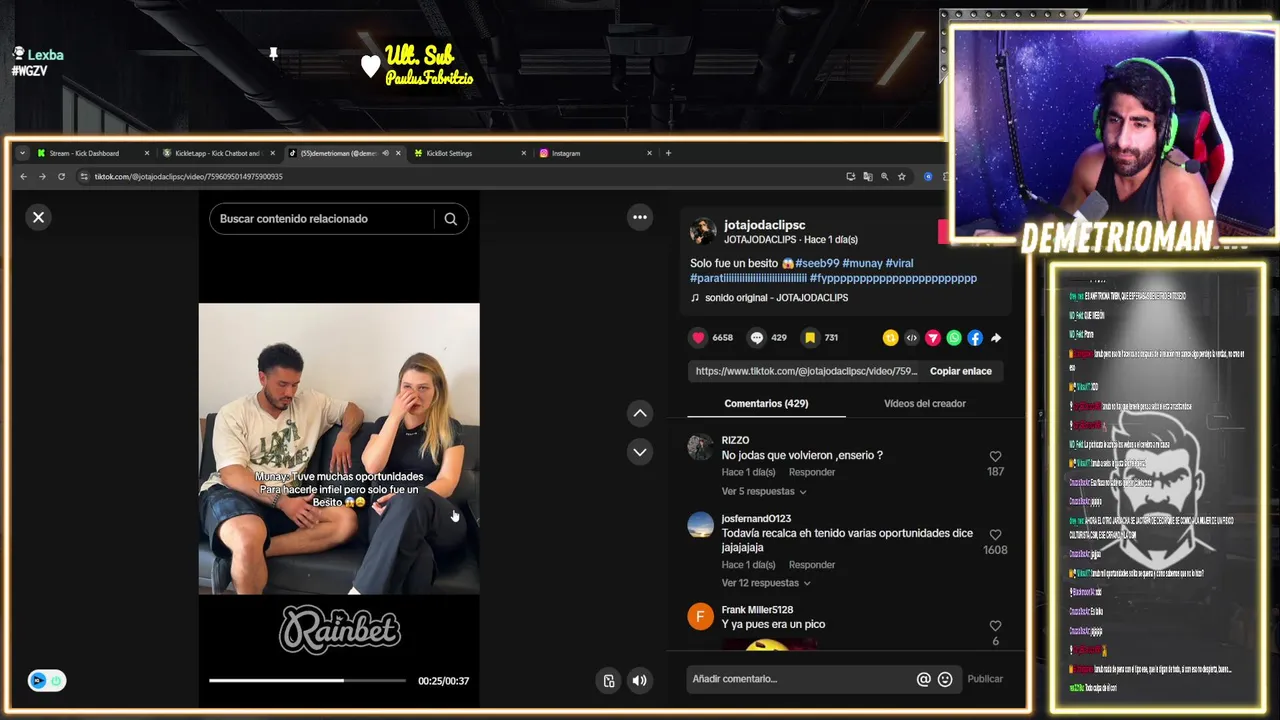Go to next video with down chevron

[640, 452]
